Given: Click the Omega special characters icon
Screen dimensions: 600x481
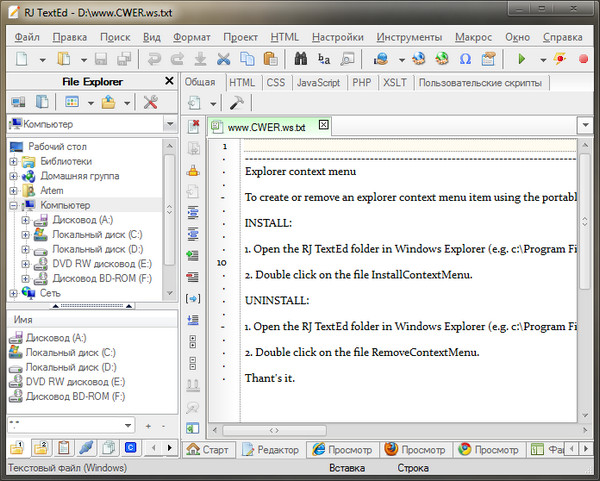Looking at the screenshot, I should click(465, 59).
